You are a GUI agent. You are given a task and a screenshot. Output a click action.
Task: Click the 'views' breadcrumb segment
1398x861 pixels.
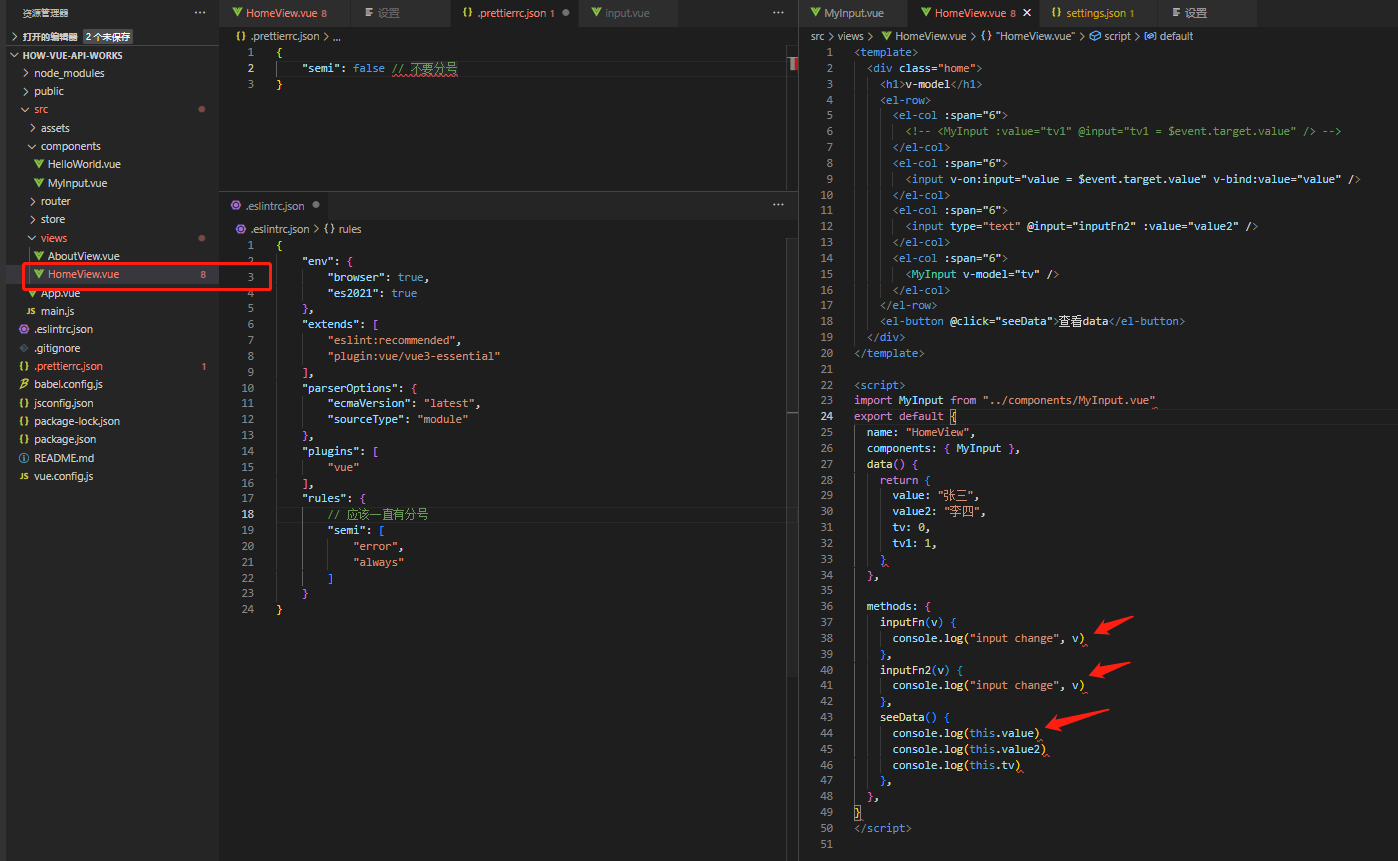(x=850, y=36)
